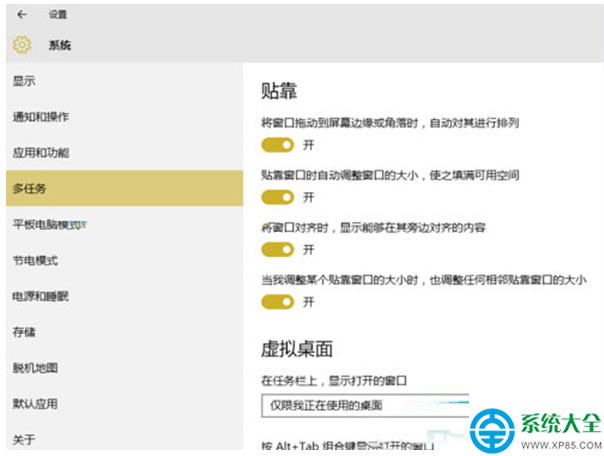Select 显示 in sidebar
The width and height of the screenshot is (604, 456).
coord(24,81)
